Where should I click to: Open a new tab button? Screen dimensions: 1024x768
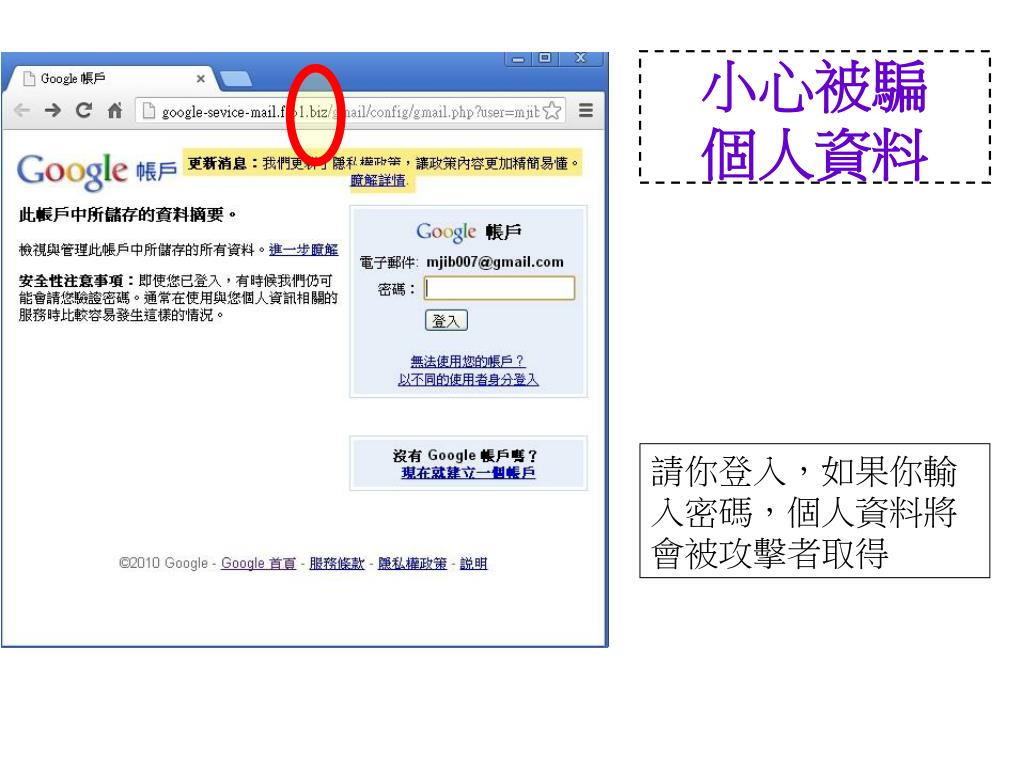point(236,79)
